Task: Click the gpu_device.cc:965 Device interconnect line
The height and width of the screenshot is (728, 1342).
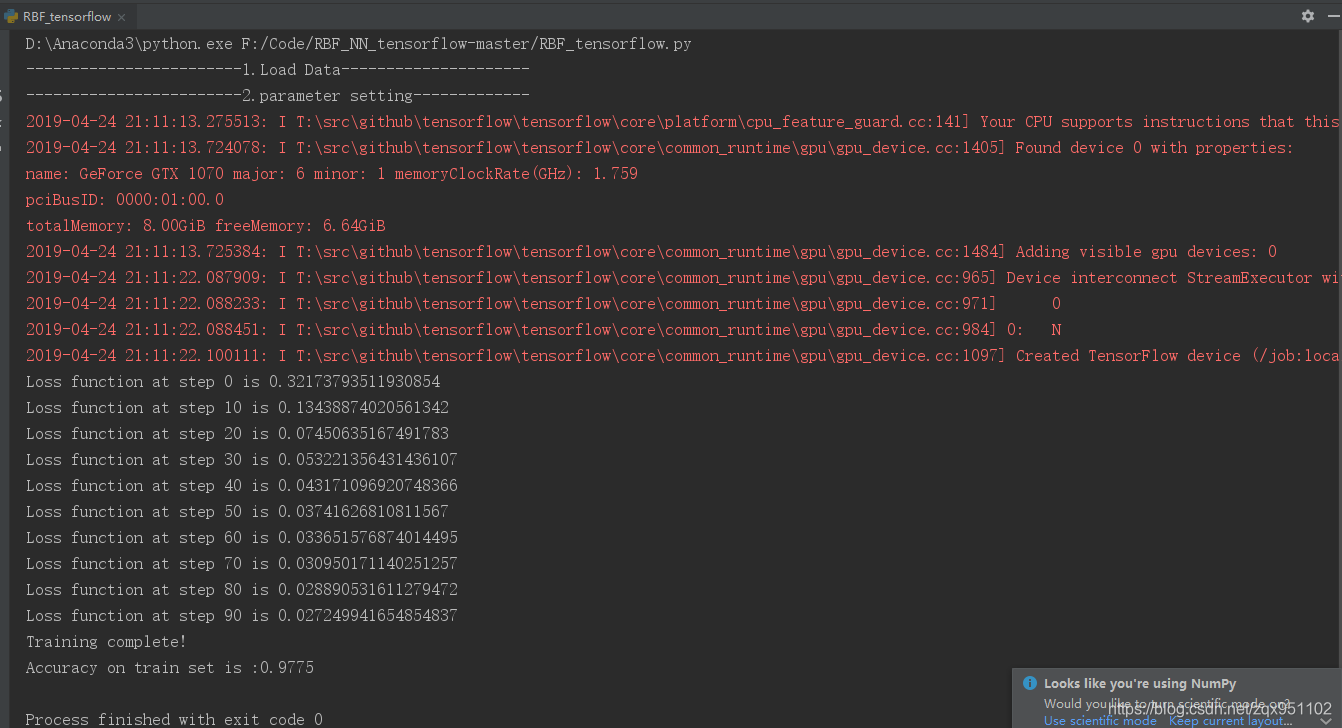Action: [682, 278]
